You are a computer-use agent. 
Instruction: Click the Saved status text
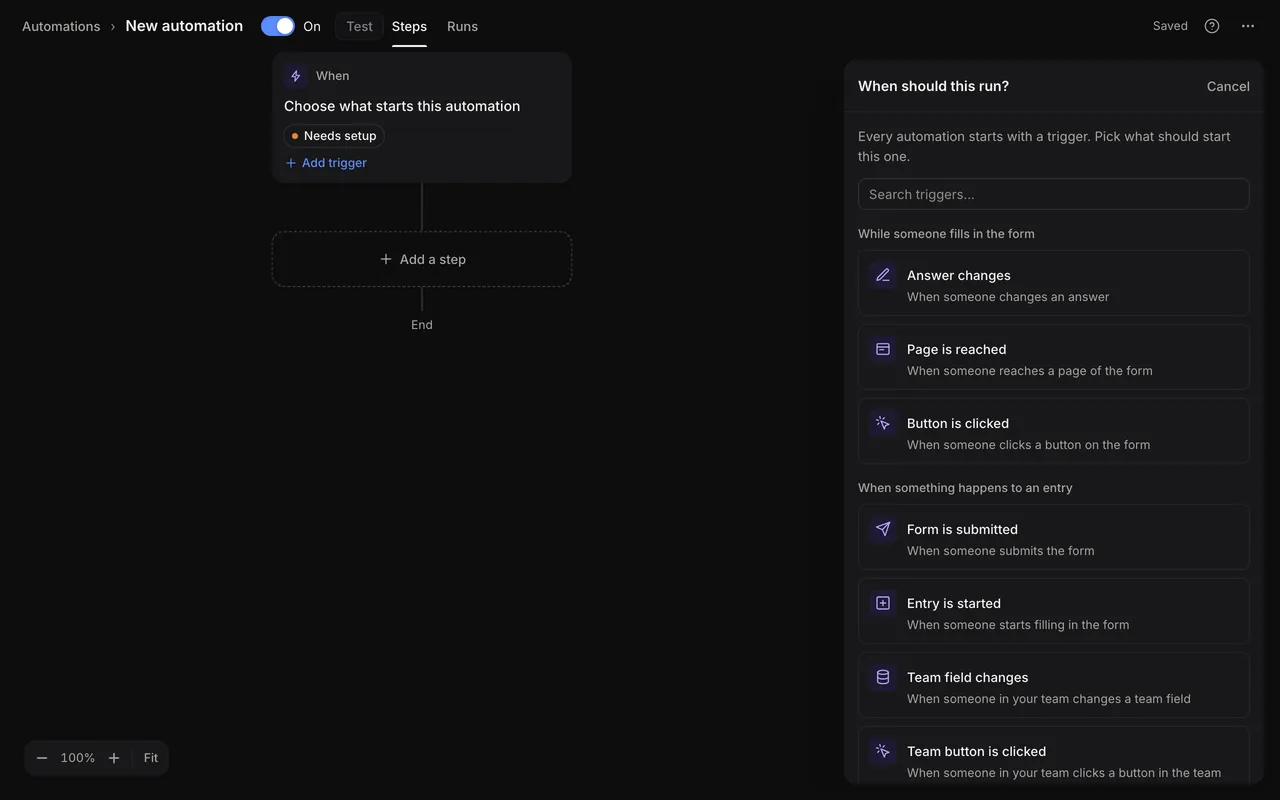click(x=1170, y=26)
